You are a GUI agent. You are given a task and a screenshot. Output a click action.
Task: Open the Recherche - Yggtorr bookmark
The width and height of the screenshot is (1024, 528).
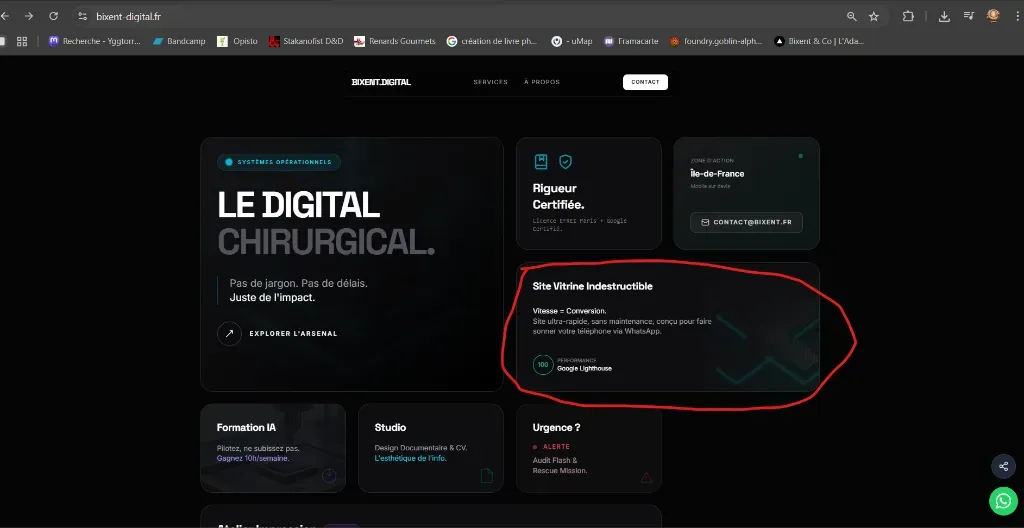[95, 41]
